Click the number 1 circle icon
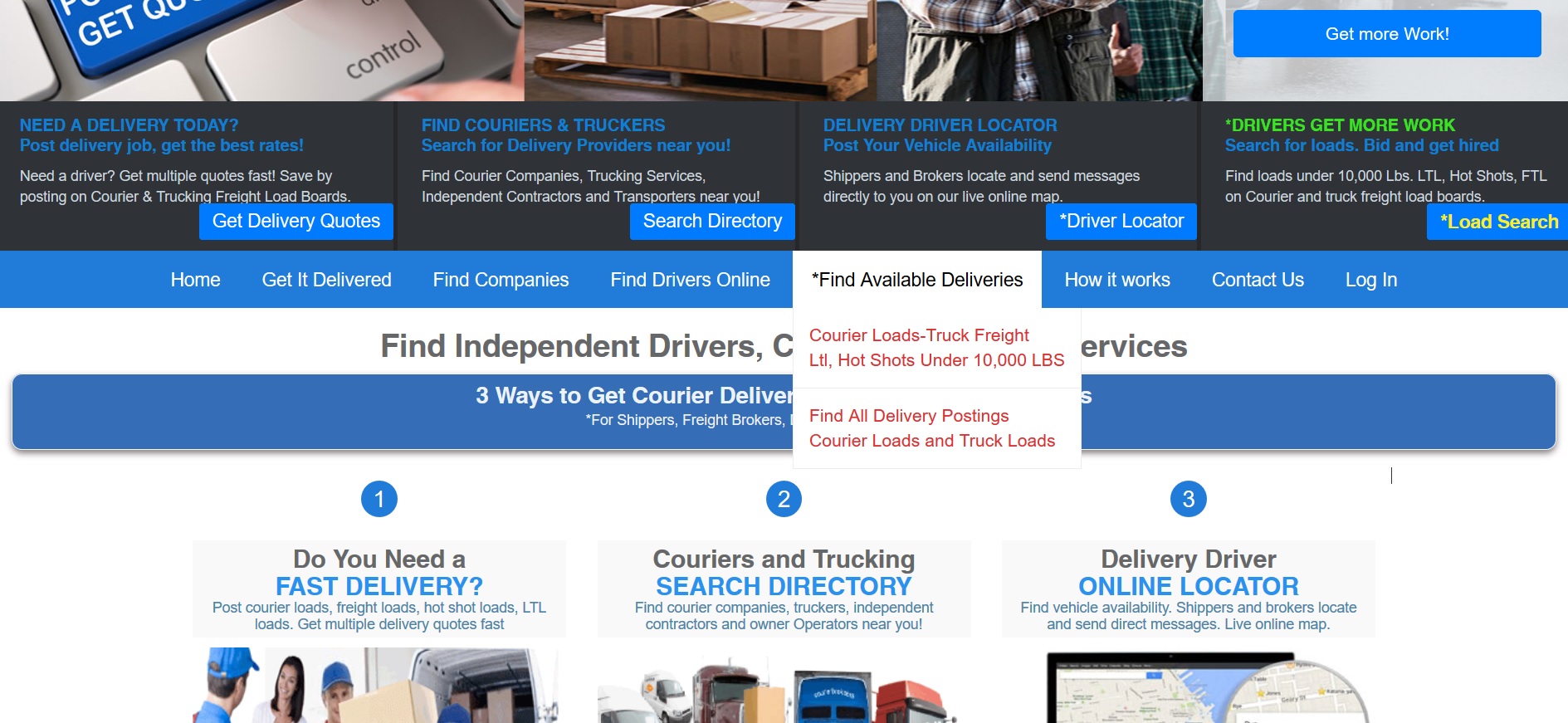 (x=379, y=499)
